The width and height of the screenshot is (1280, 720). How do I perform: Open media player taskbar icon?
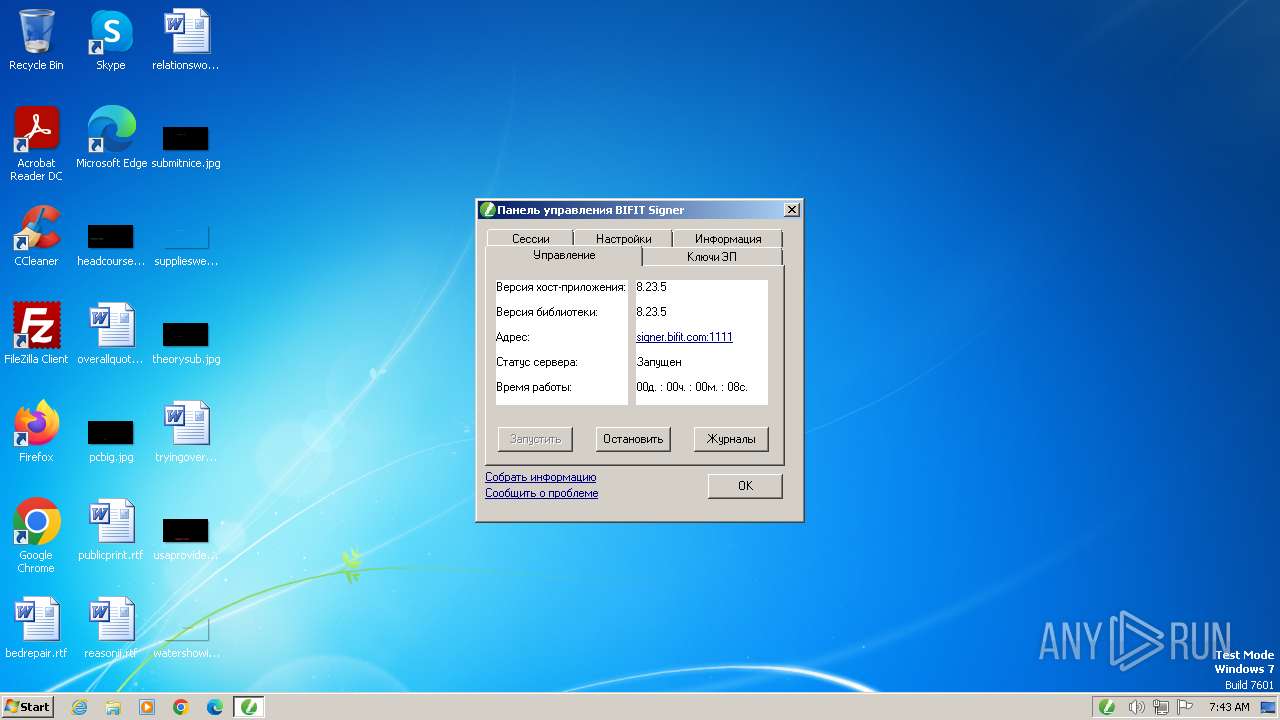[x=147, y=707]
